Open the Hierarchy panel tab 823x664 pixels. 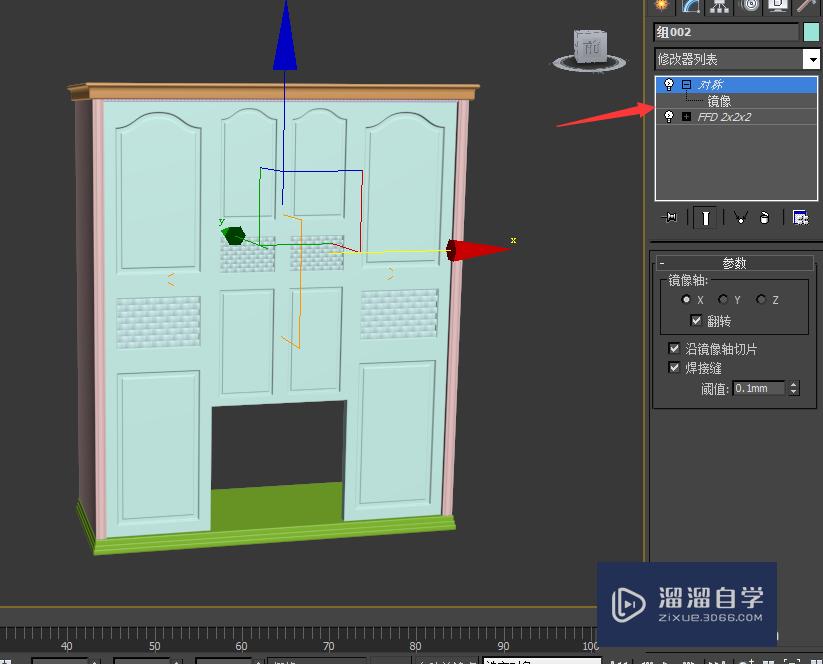[720, 5]
